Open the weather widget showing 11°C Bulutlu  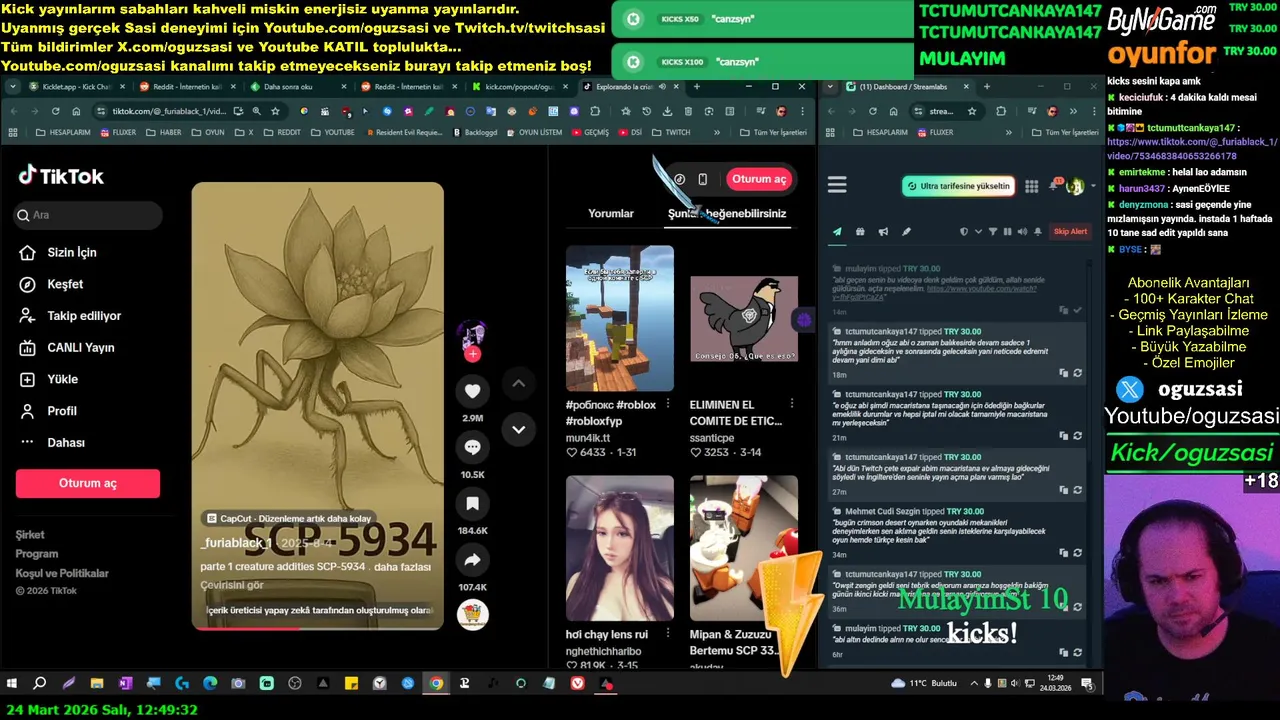[x=924, y=684]
